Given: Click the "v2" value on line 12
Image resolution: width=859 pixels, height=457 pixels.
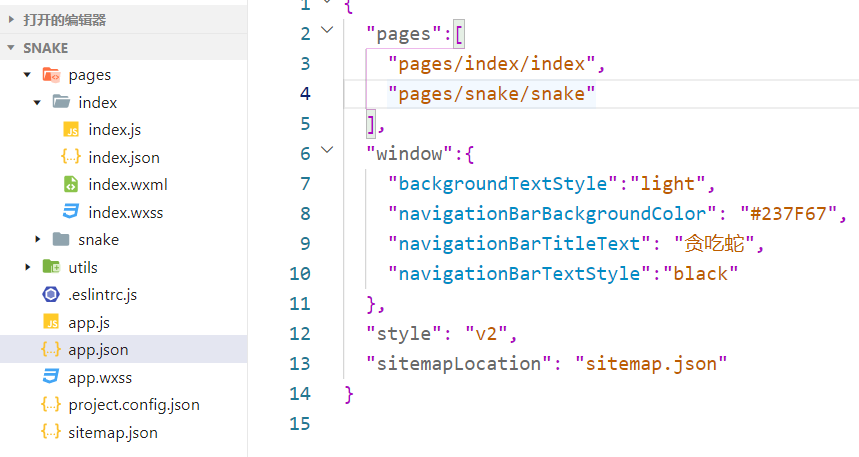Looking at the screenshot, I should [x=486, y=333].
